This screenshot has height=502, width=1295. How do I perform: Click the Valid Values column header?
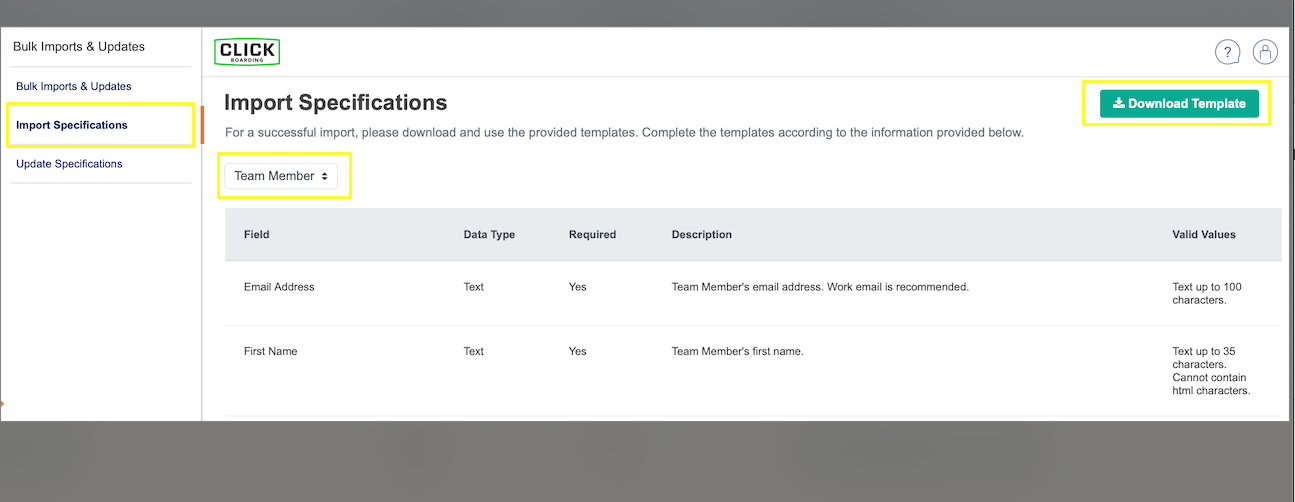click(x=1203, y=235)
